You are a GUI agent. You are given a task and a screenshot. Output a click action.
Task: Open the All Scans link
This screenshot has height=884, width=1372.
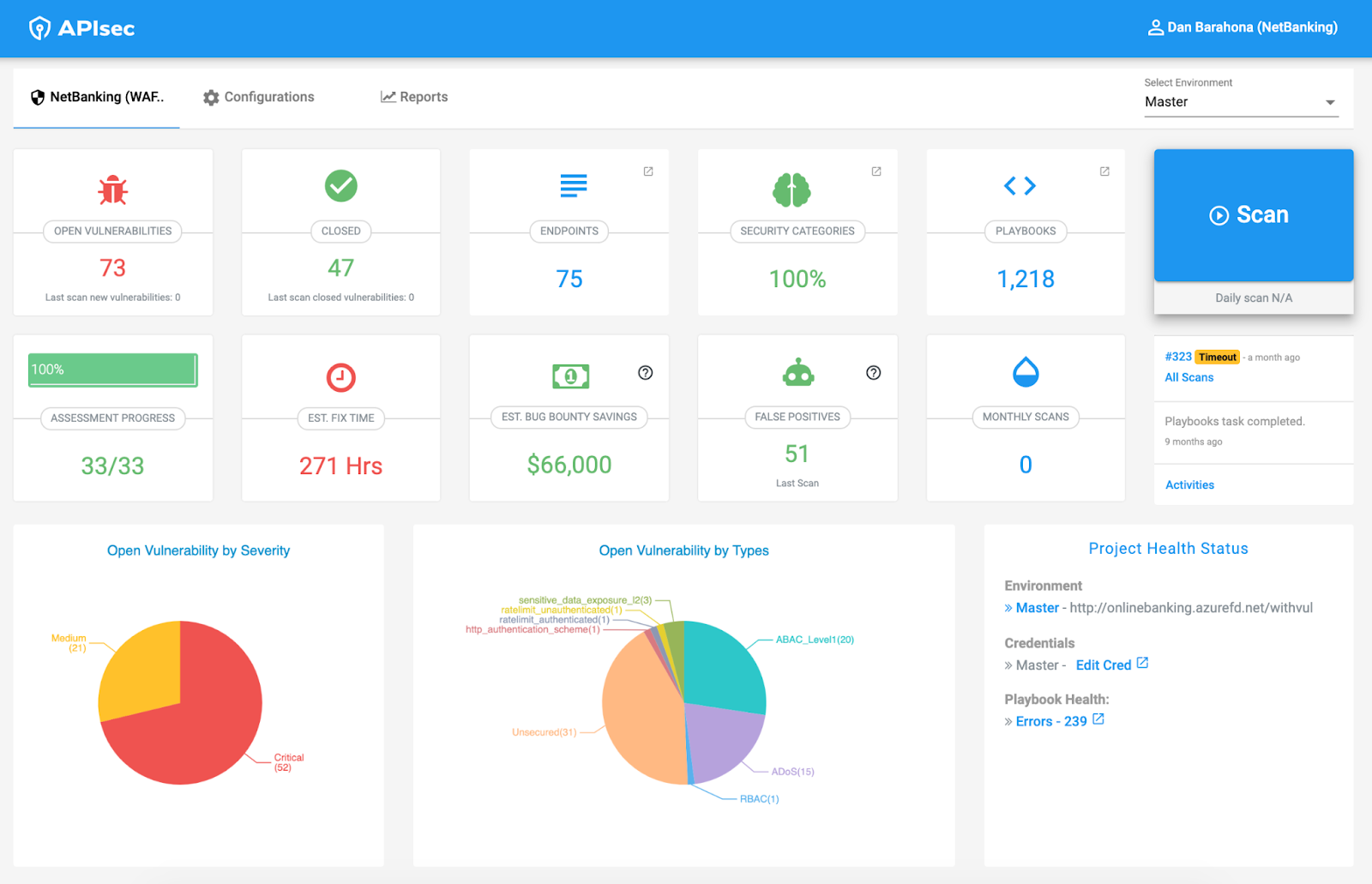pos(1188,377)
